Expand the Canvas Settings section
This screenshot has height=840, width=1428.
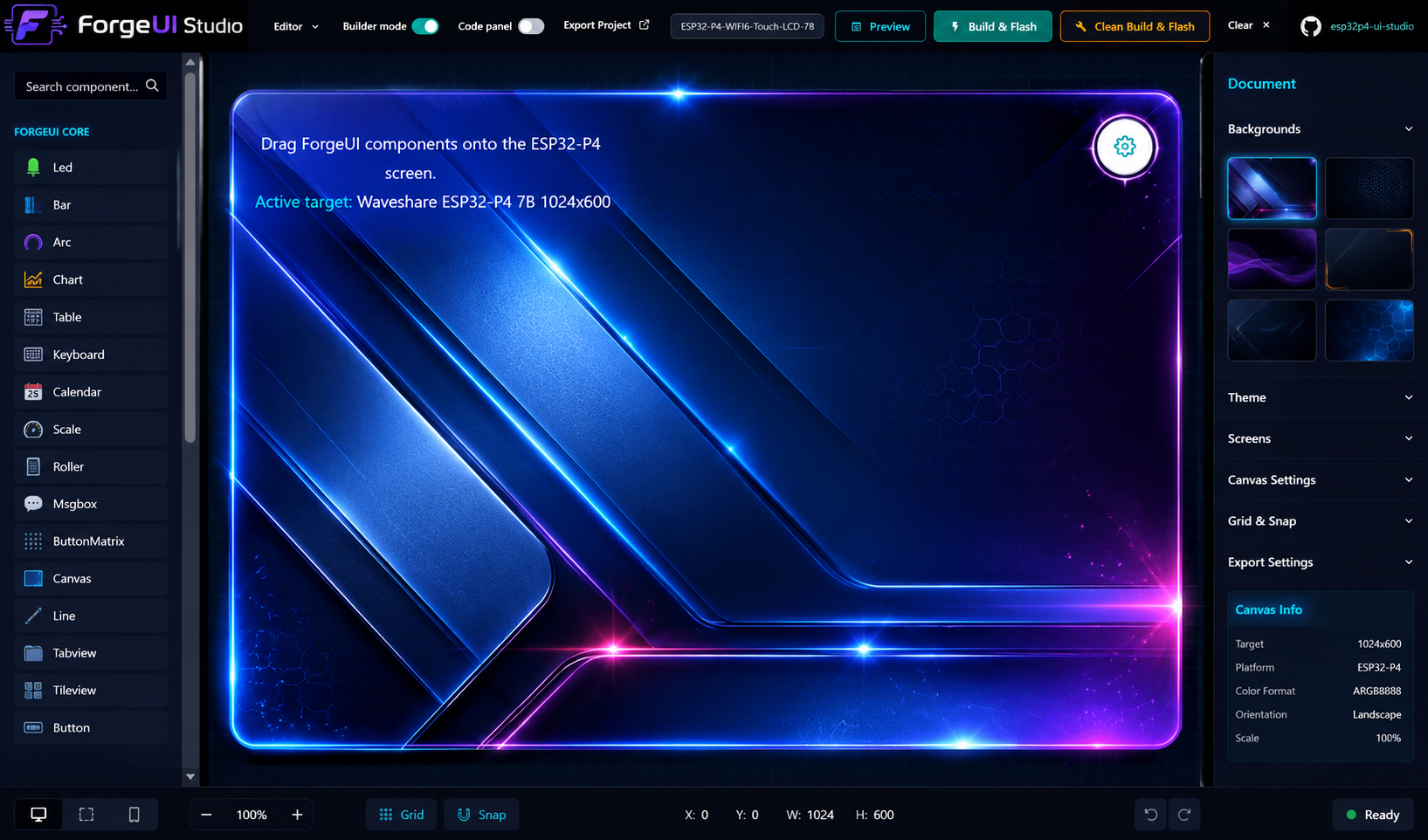tap(1320, 479)
